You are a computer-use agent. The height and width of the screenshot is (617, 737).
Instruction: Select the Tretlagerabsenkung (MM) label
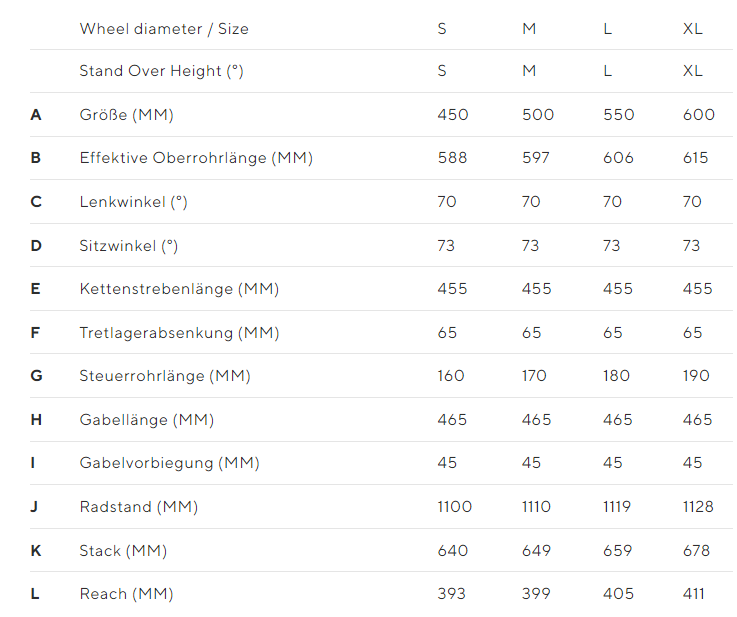coord(179,333)
